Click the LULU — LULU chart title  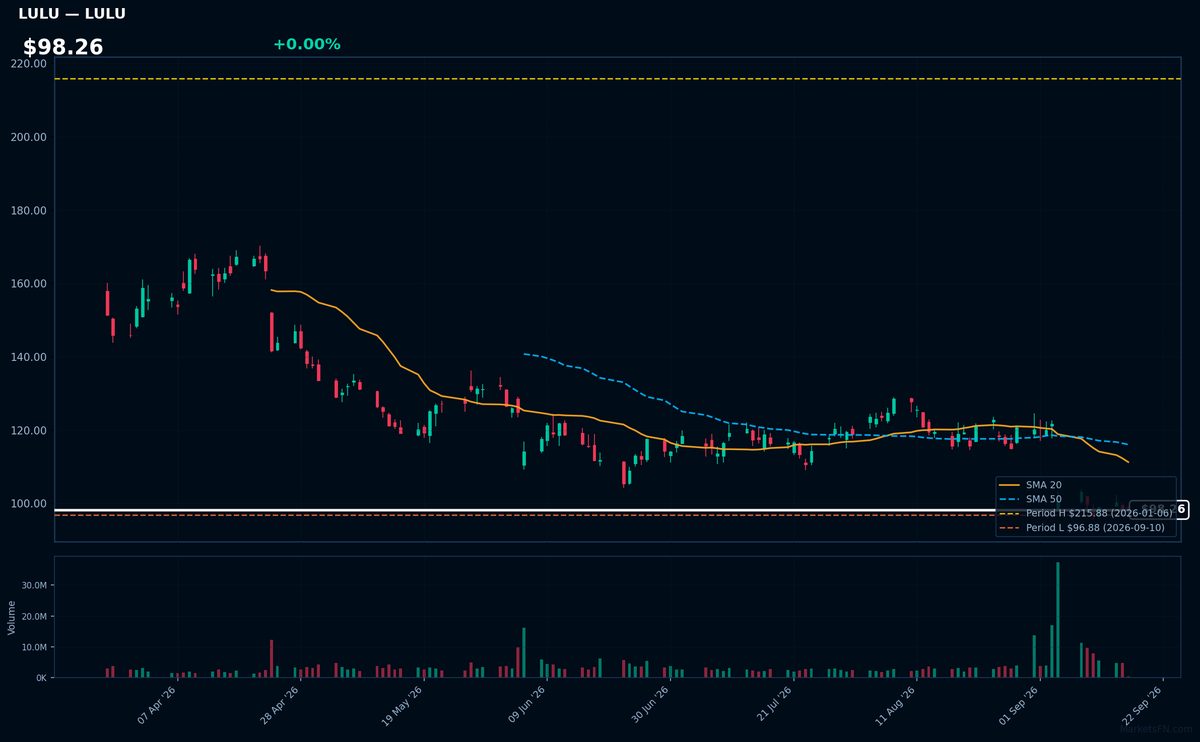pos(72,14)
